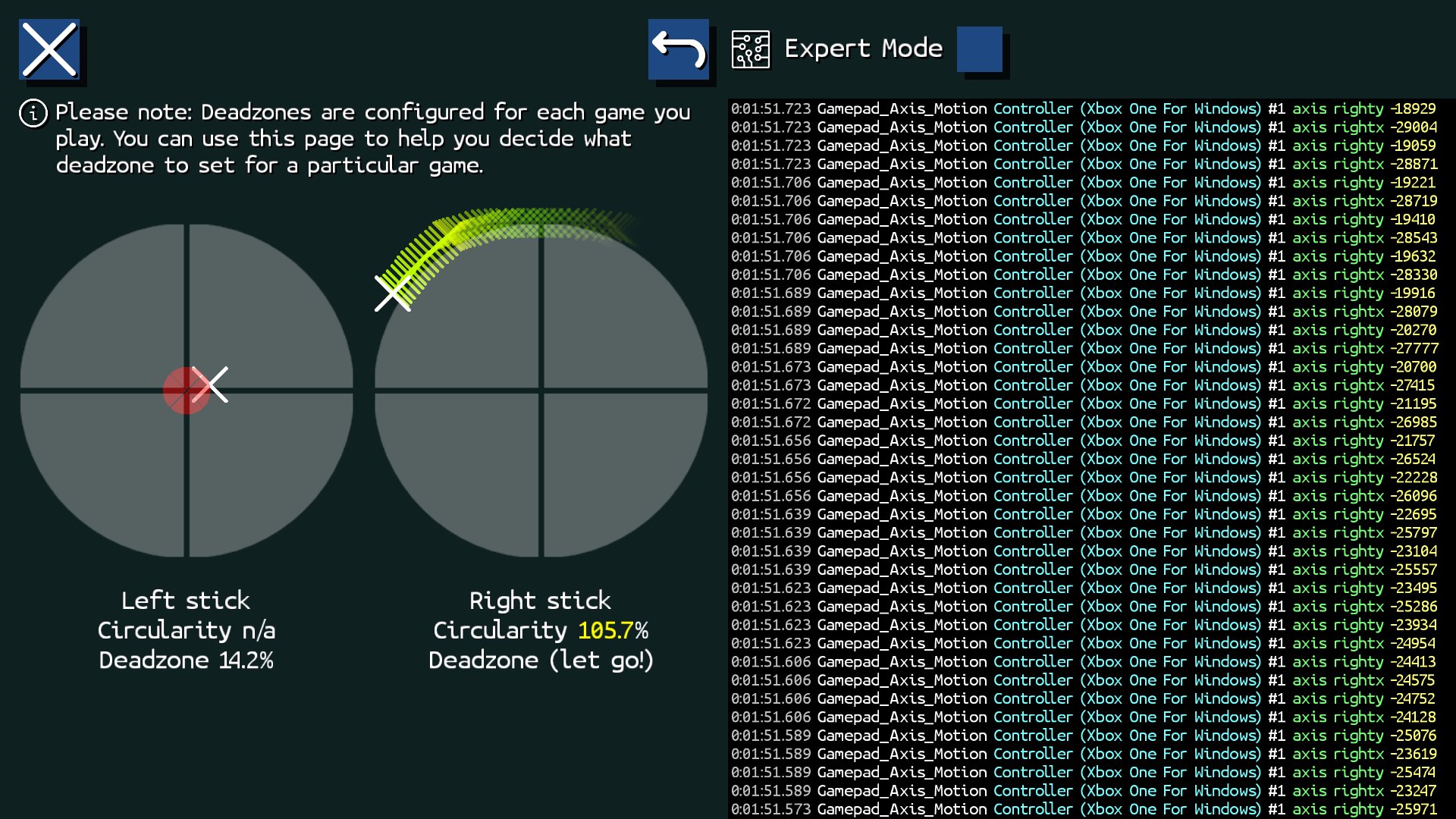Click the right stick circular gauge
This screenshot has width=1456, height=819.
pos(622,470)
